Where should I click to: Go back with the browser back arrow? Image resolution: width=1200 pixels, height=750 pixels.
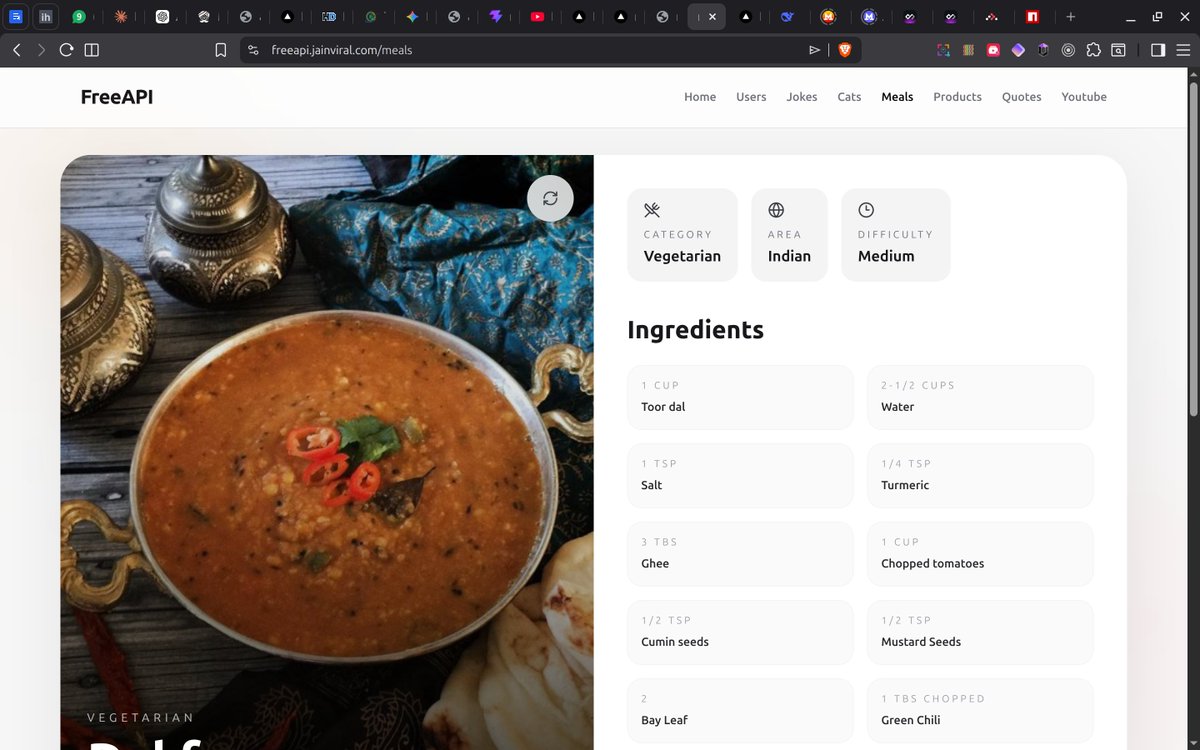[x=16, y=50]
